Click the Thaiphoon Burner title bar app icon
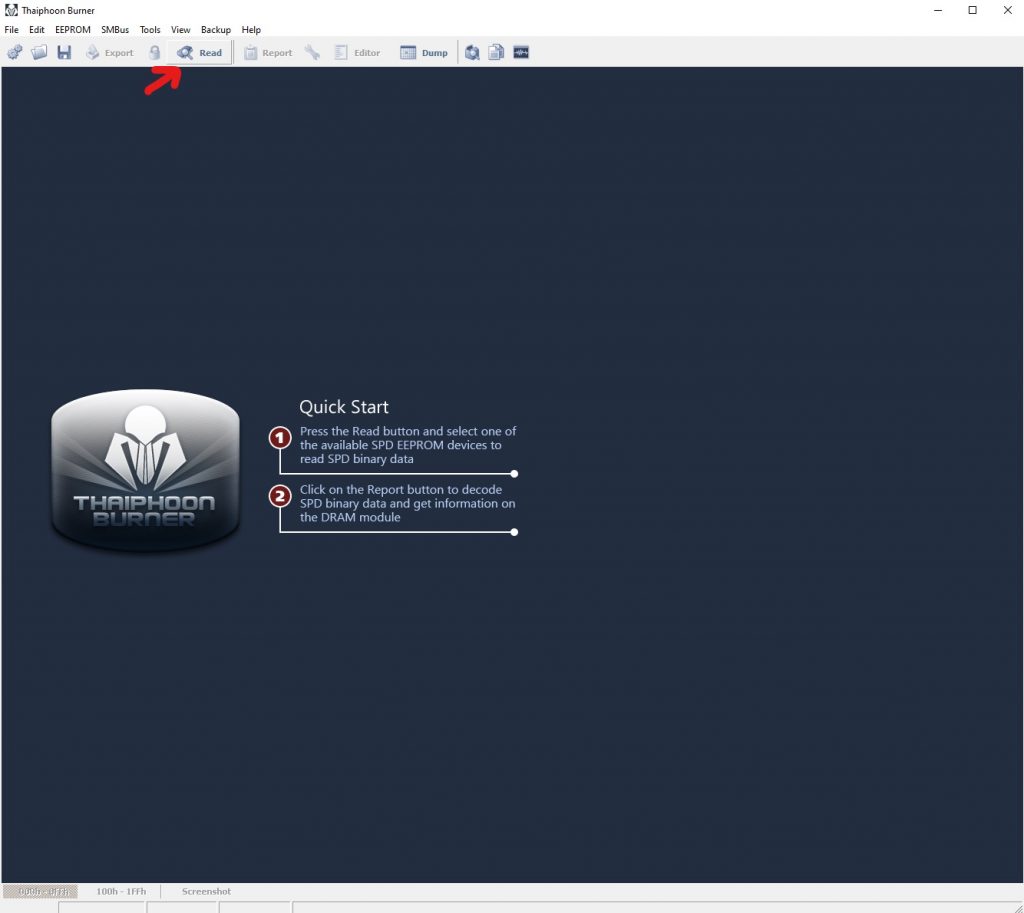The image size is (1024, 913). (x=11, y=10)
